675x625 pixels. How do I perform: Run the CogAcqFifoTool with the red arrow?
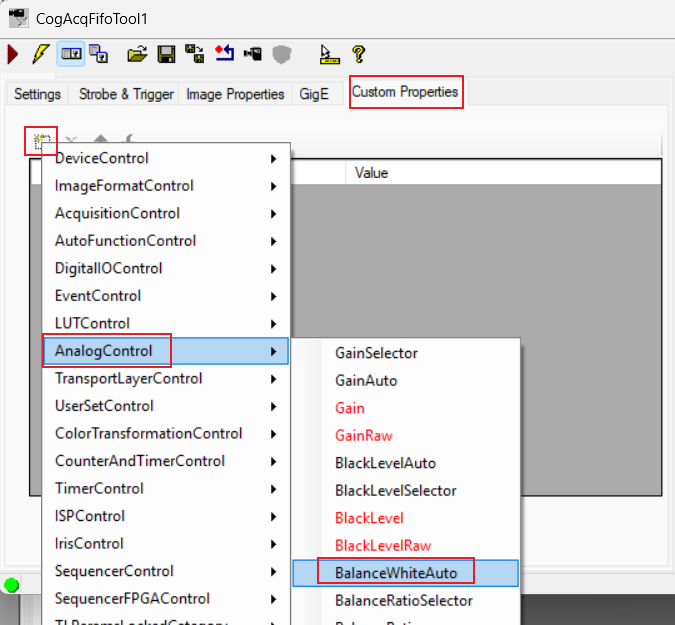pyautogui.click(x=13, y=55)
